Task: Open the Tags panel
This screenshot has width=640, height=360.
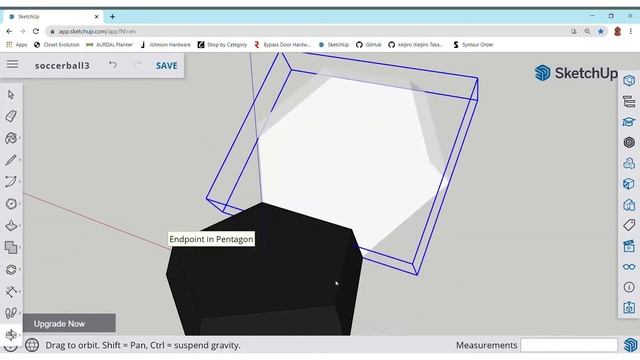Action: click(x=629, y=225)
